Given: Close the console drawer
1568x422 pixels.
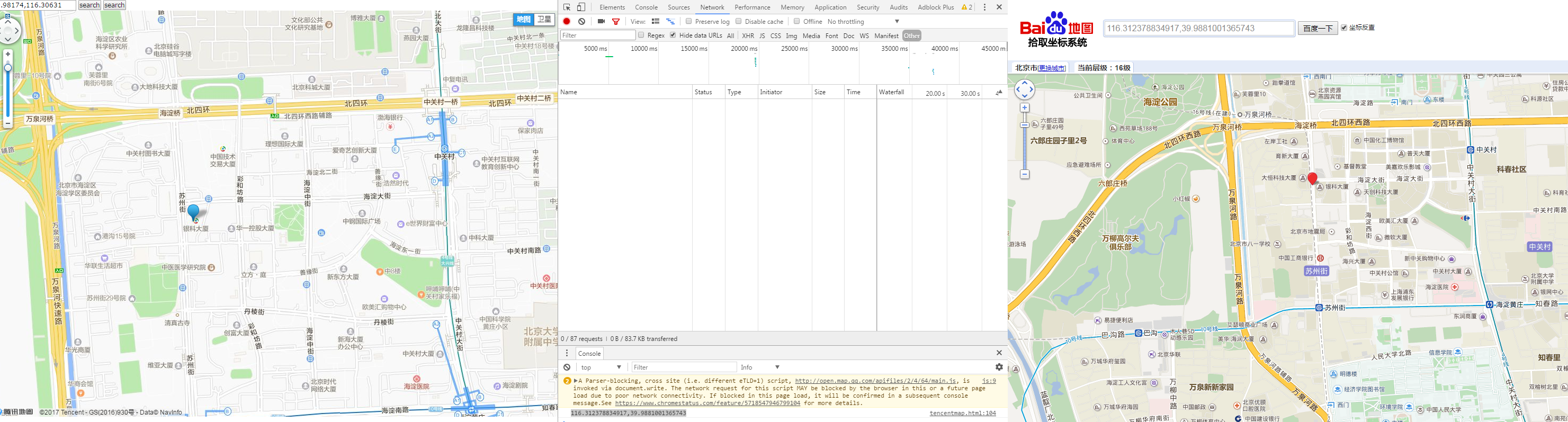Looking at the screenshot, I should pyautogui.click(x=999, y=353).
